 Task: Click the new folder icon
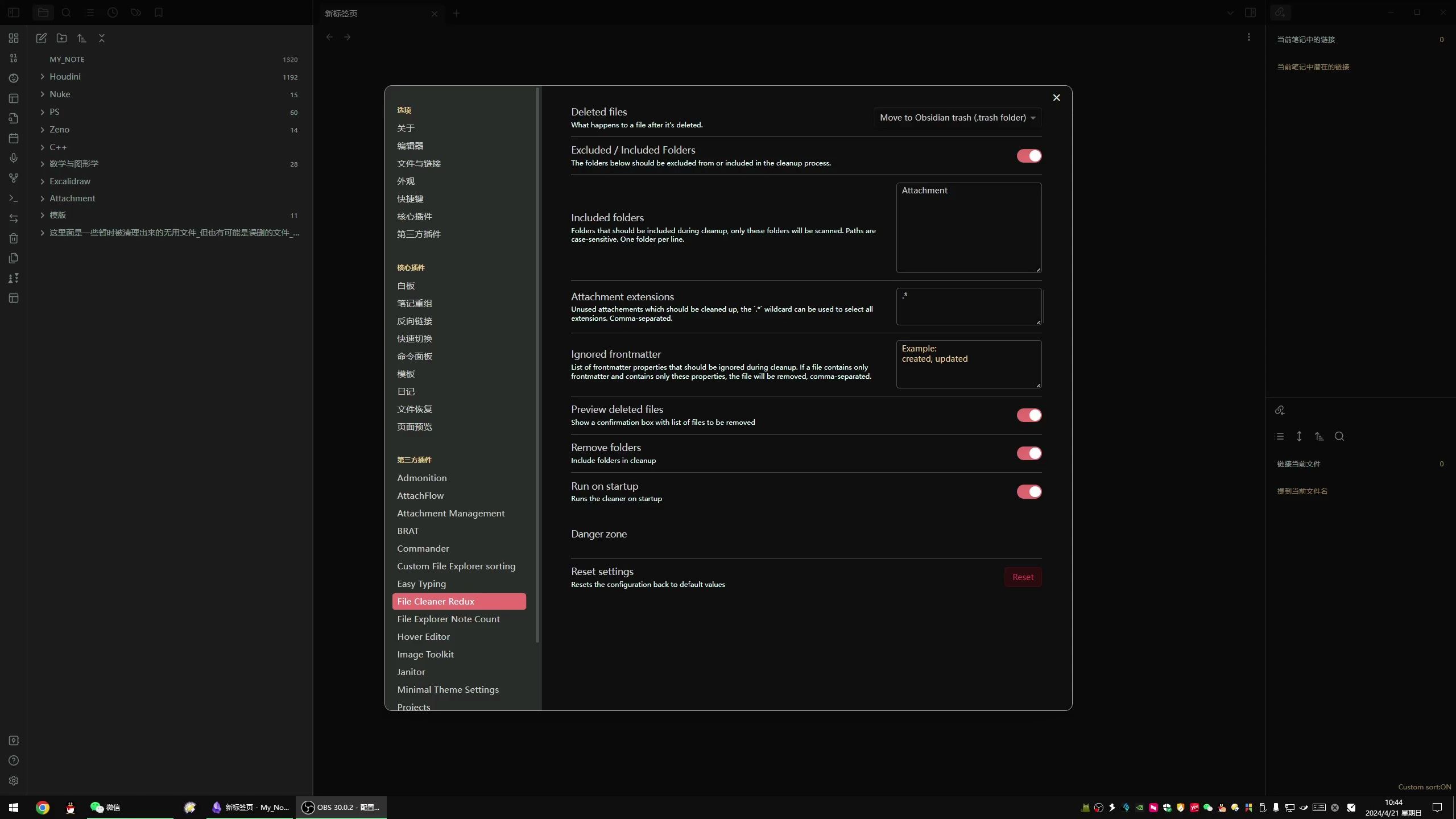point(61,38)
